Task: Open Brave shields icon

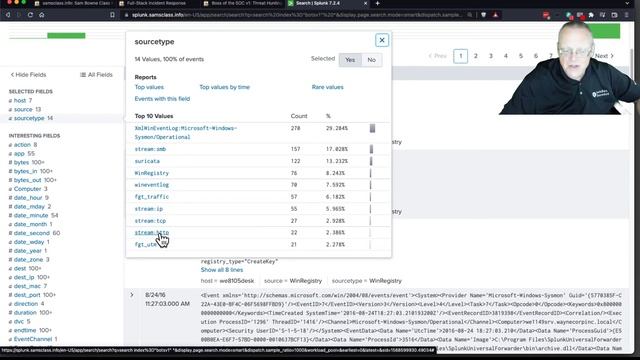Action: coord(484,15)
